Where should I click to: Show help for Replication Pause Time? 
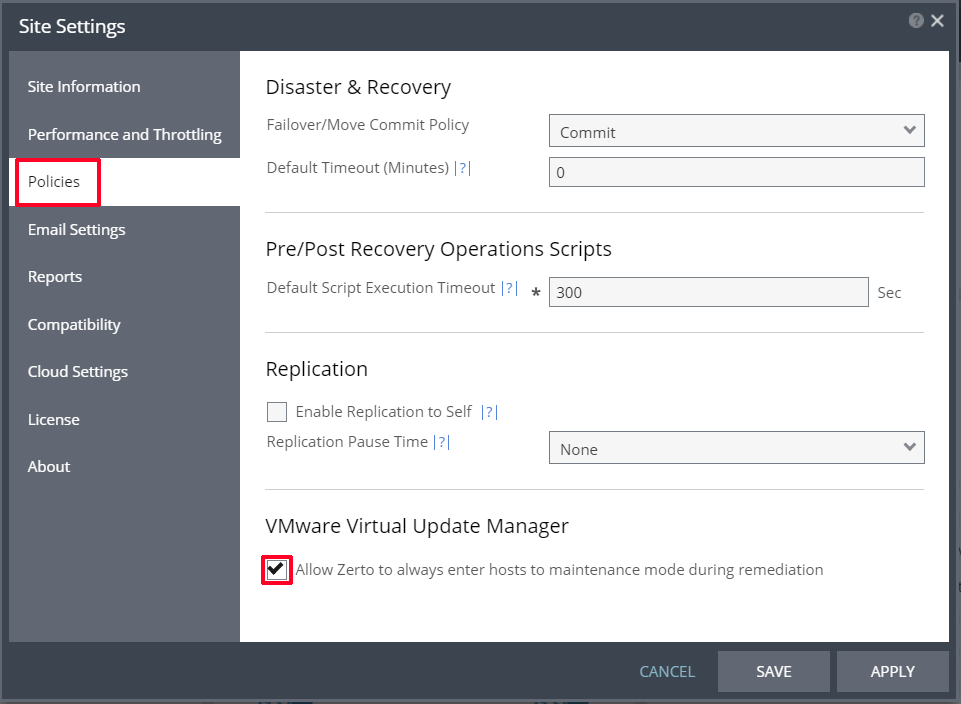(x=441, y=442)
